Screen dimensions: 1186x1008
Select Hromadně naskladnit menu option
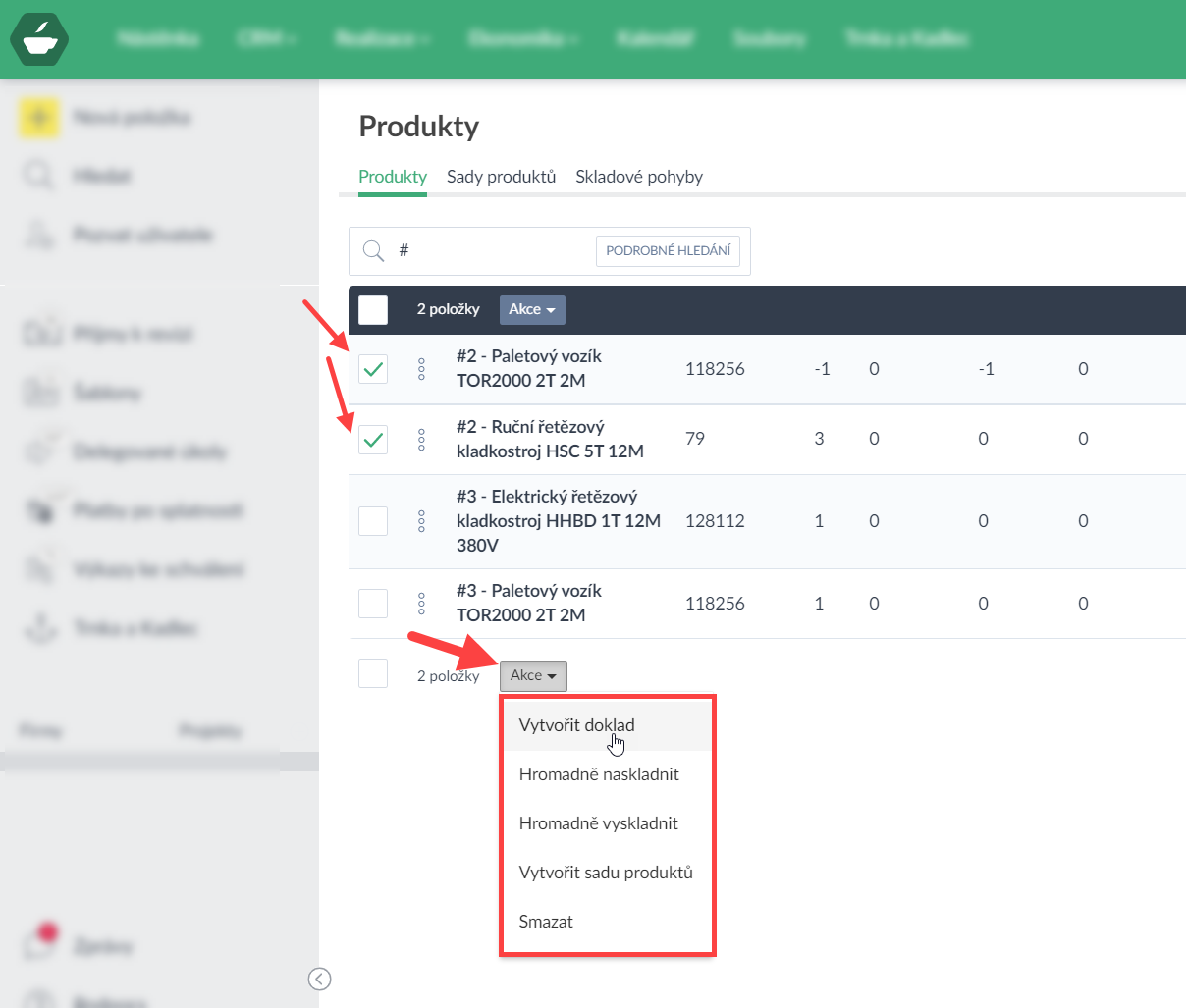[x=599, y=774]
